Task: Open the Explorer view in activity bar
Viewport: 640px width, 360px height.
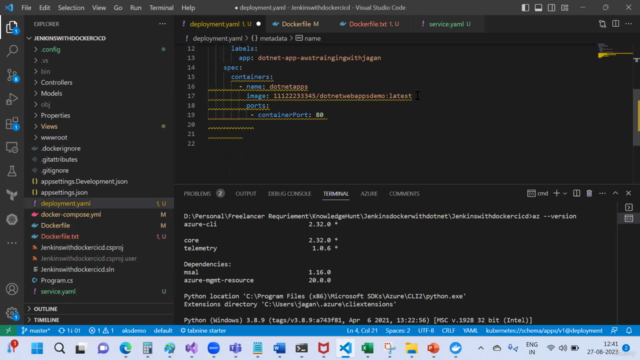Action: coord(12,27)
